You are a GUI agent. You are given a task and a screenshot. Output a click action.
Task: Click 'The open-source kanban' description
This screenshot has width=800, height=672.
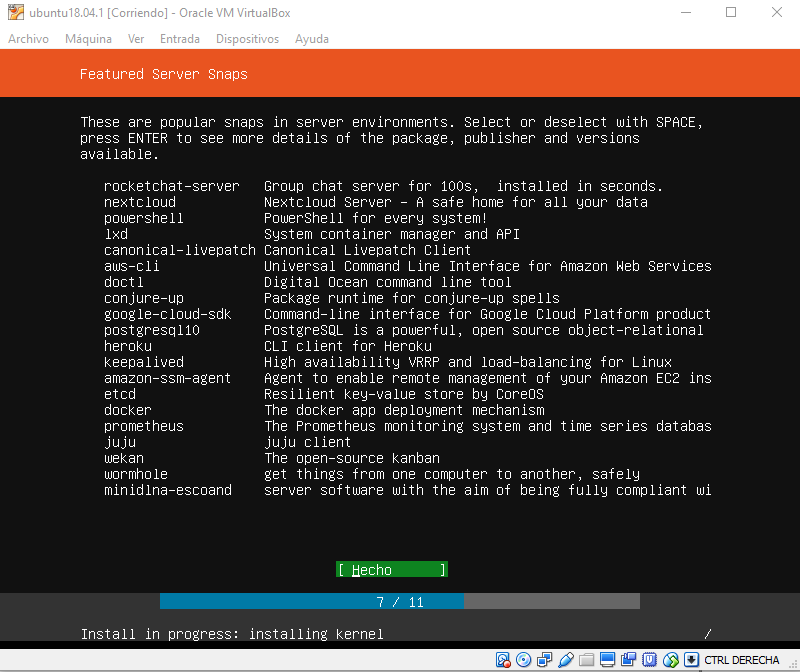coord(352,458)
